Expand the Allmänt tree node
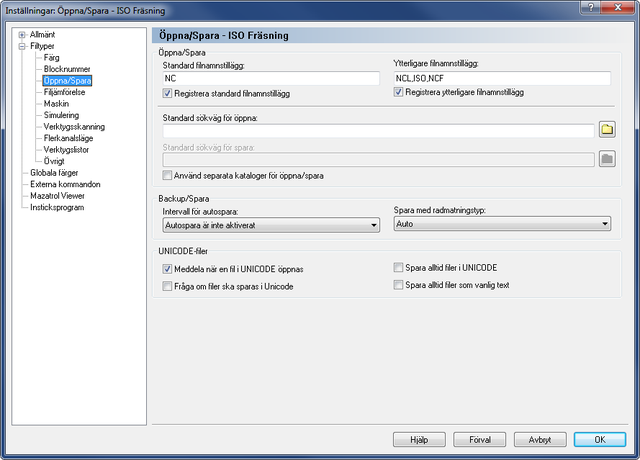This screenshot has height=460, width=640. (22, 35)
